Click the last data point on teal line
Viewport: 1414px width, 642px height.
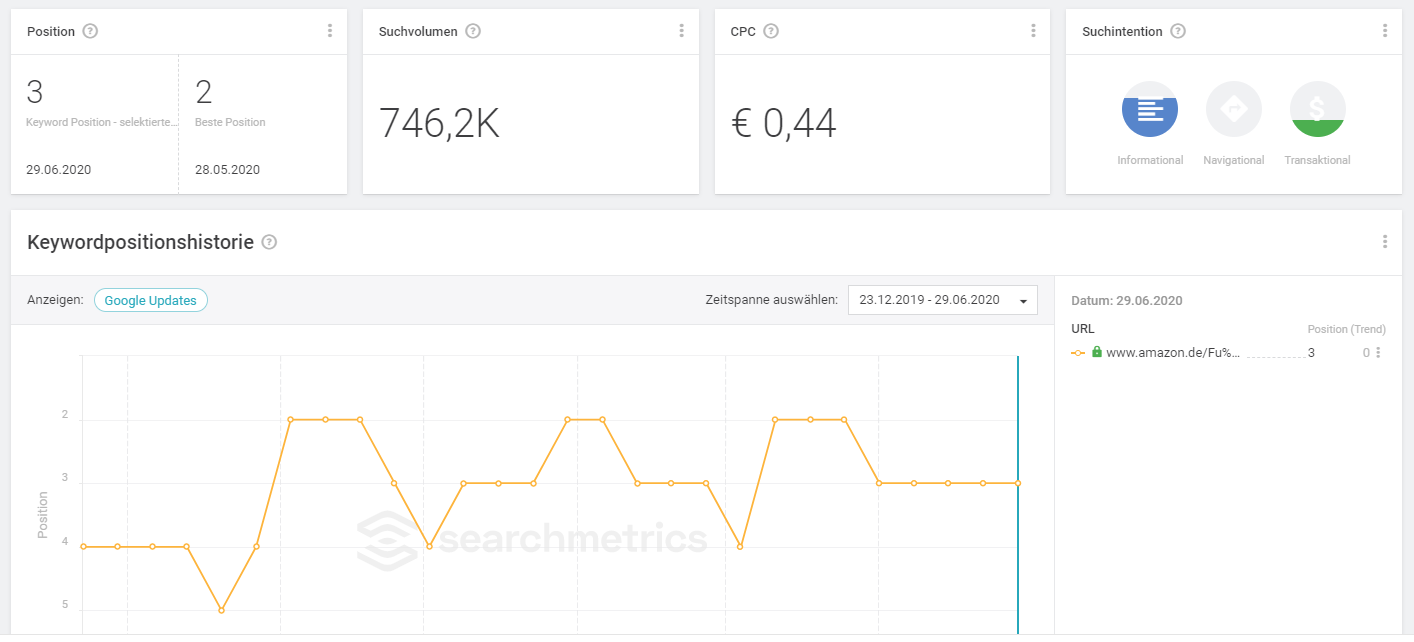[x=1018, y=483]
